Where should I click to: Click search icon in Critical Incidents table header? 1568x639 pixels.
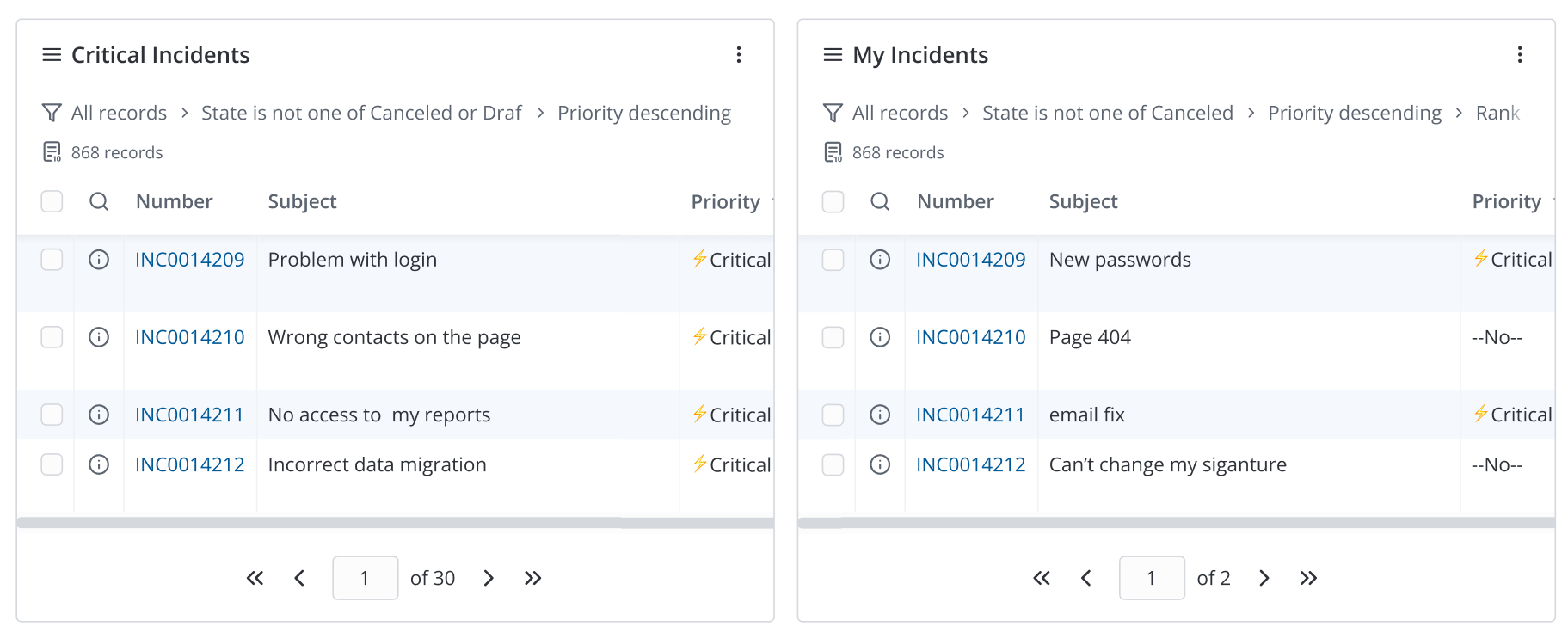tap(99, 201)
